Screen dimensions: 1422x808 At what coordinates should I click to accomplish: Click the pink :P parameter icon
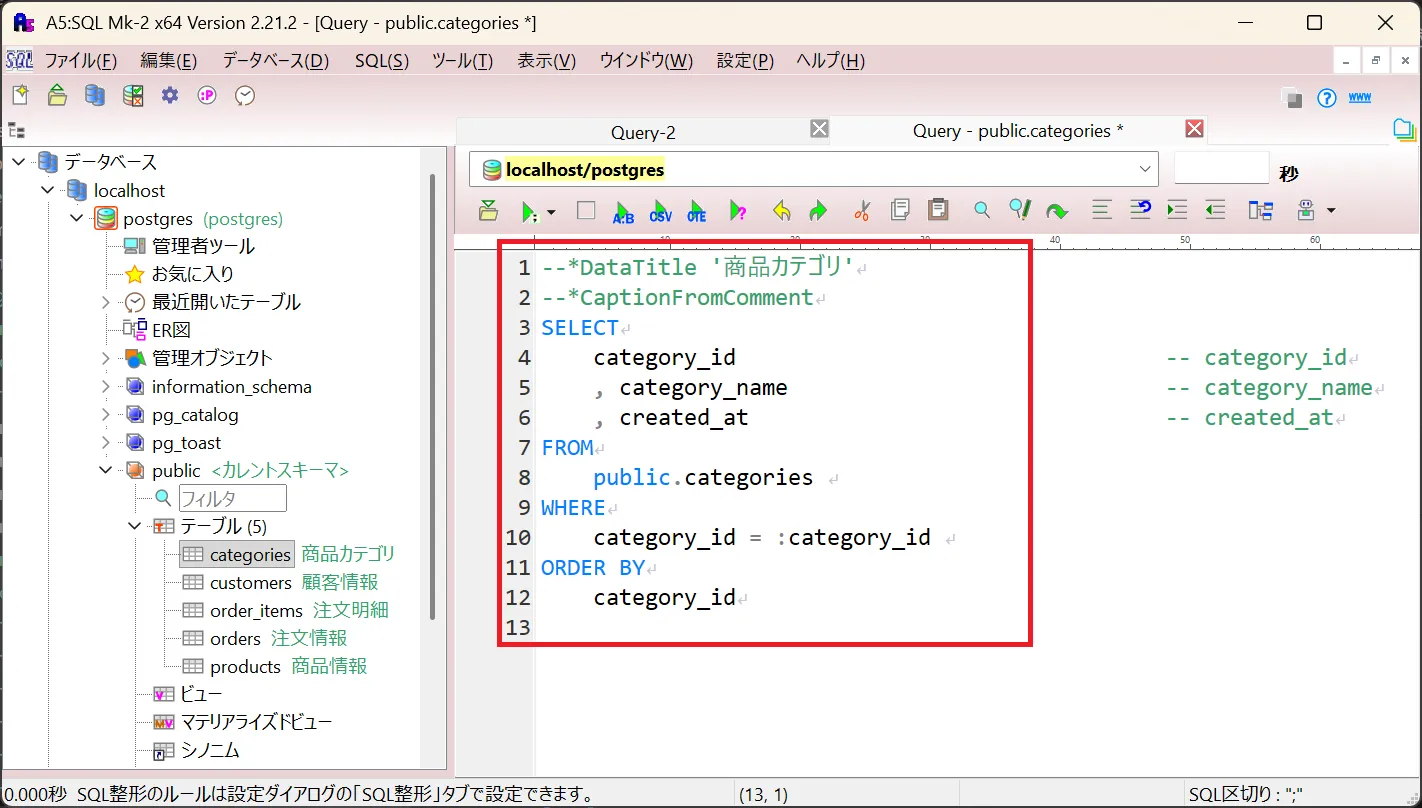coord(207,95)
